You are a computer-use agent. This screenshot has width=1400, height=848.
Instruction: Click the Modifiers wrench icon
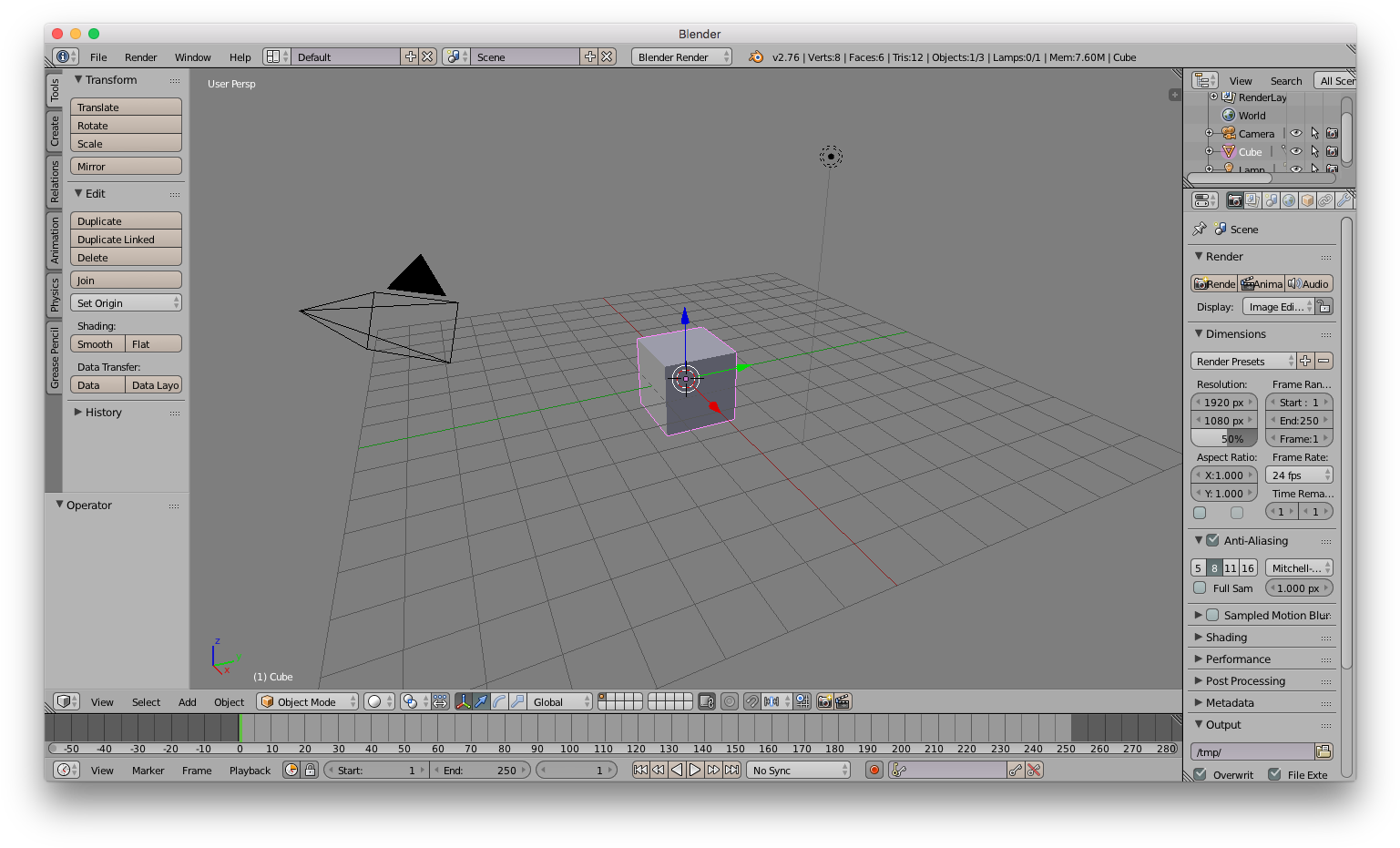coord(1344,200)
